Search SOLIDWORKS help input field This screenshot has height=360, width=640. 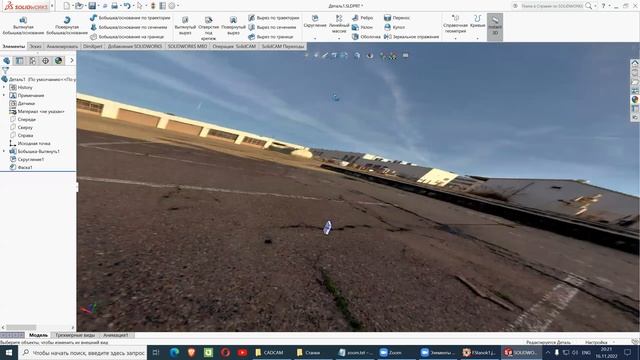click(551, 6)
